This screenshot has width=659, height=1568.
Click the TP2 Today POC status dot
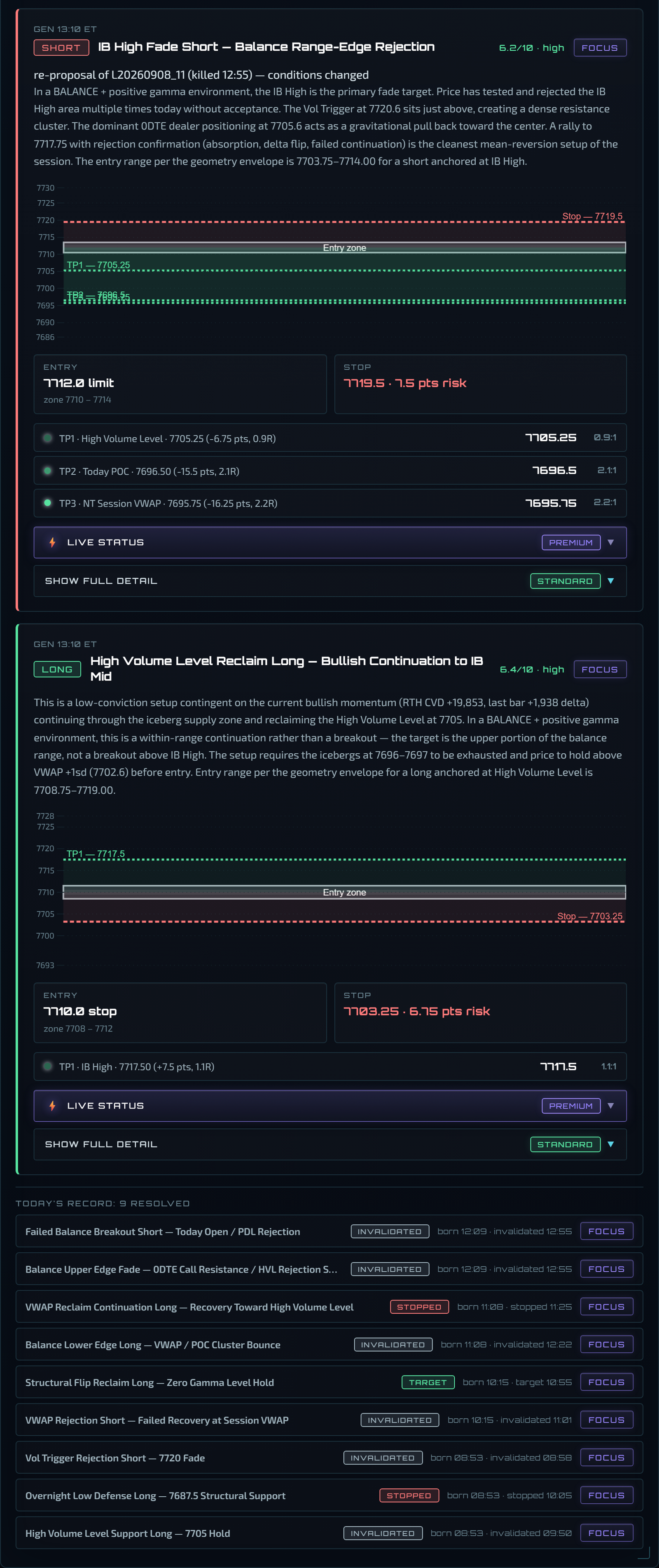[47, 471]
